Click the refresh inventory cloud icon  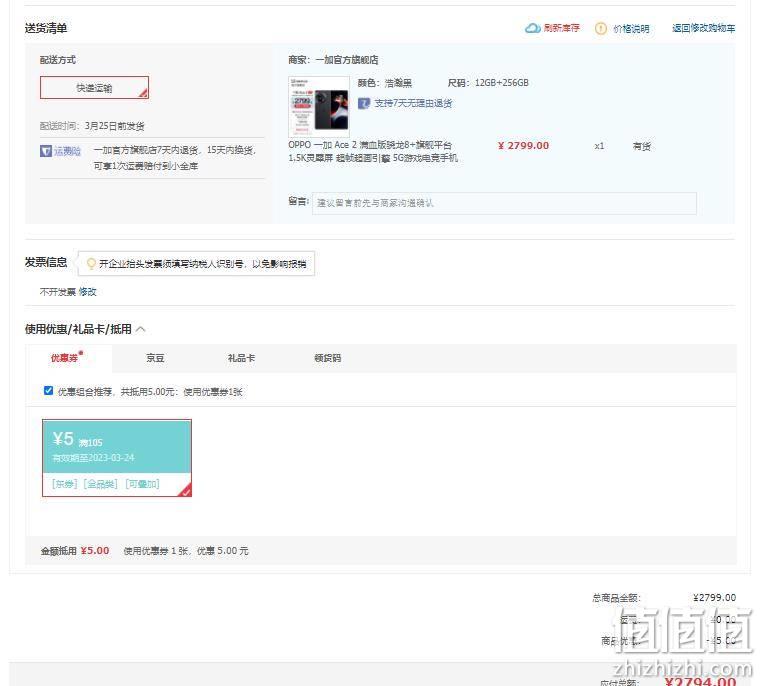pos(533,28)
